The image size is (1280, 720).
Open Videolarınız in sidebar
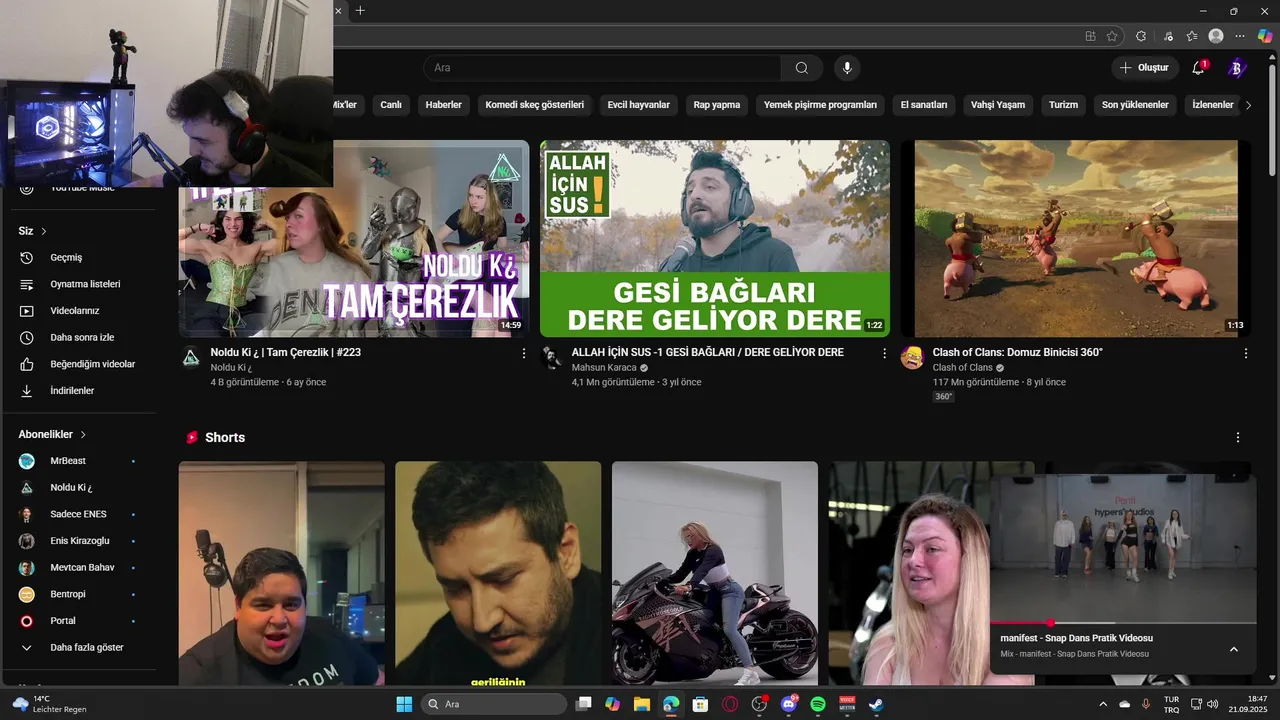tap(80, 311)
